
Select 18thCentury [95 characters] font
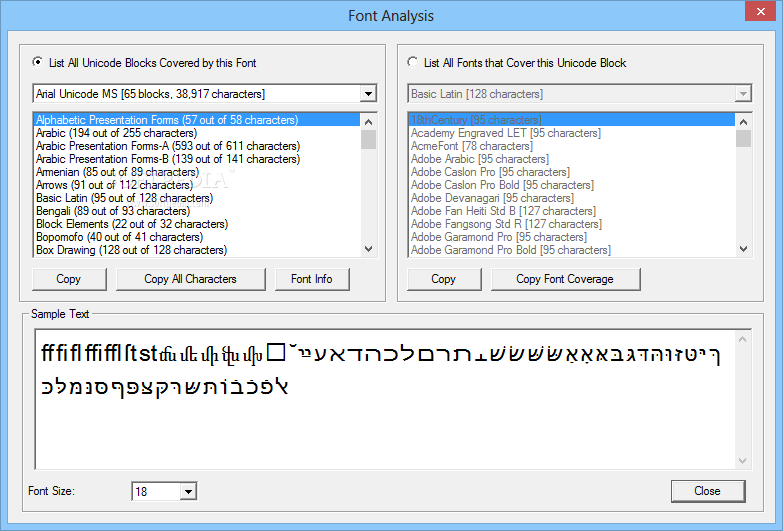pos(572,120)
